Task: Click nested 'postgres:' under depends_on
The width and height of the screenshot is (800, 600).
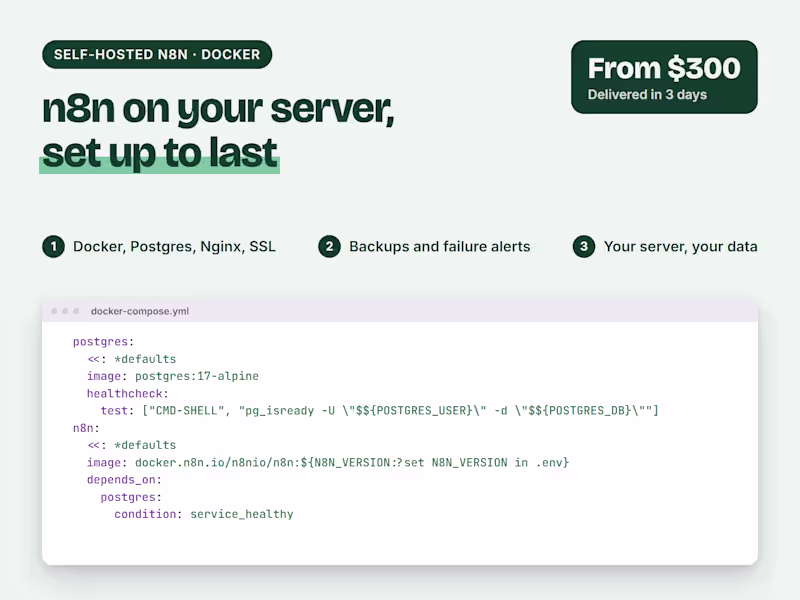Action: (x=131, y=497)
